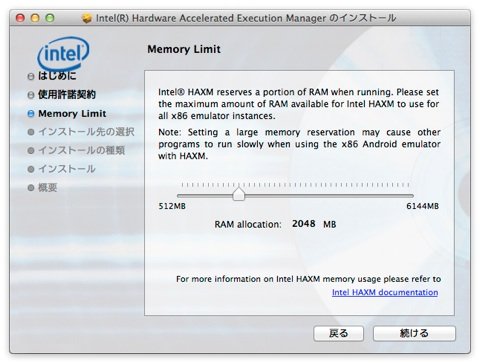480x363 pixels.
Task: Click the インストールの種類 step
Action: [76, 150]
